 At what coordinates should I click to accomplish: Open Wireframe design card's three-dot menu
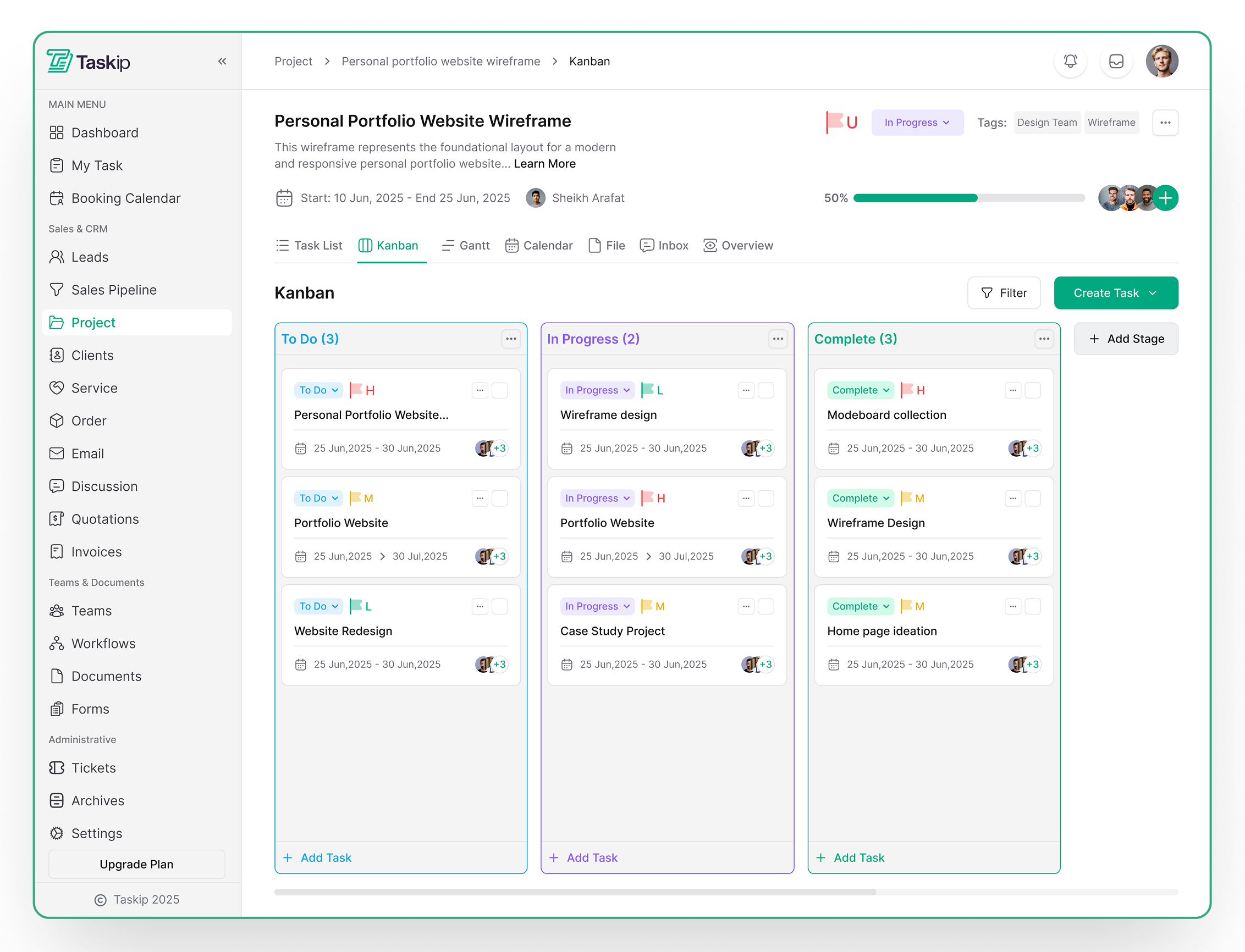pyautogui.click(x=746, y=390)
